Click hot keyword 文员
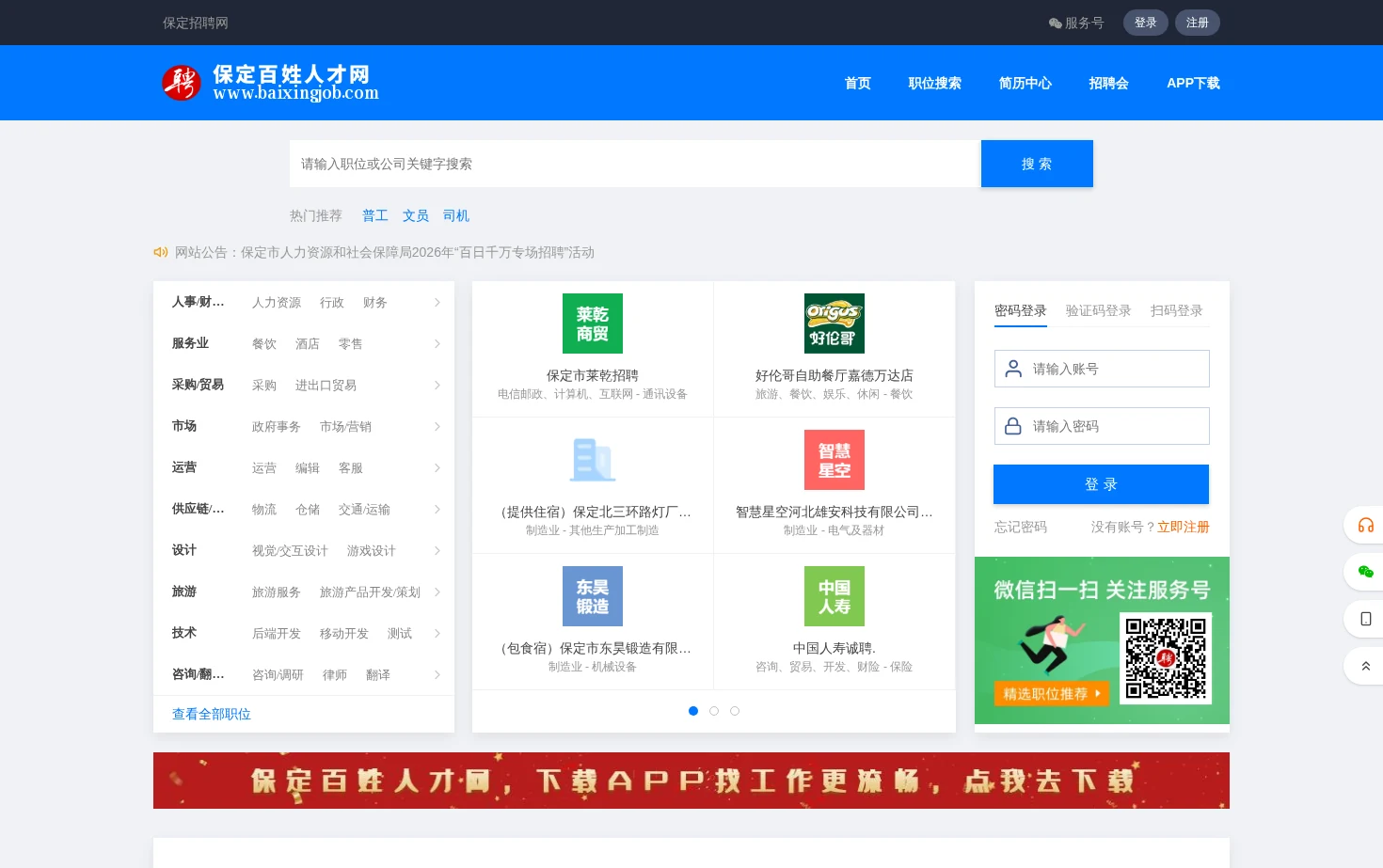Viewport: 1383px width, 868px height. click(x=416, y=215)
